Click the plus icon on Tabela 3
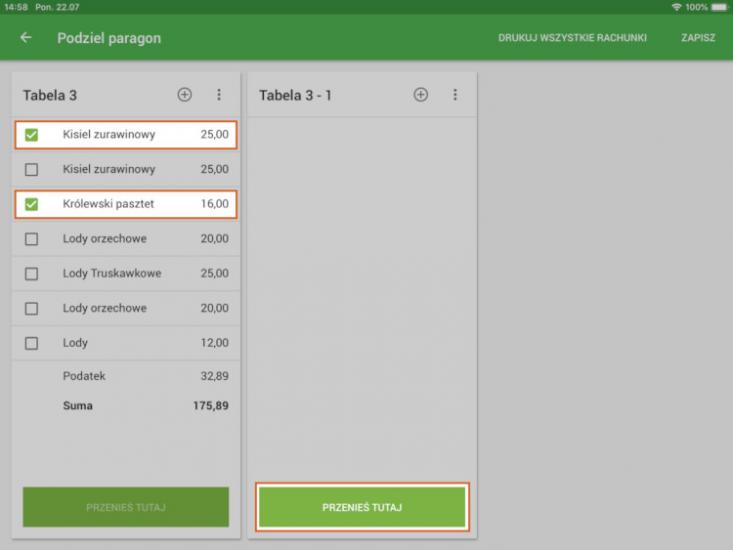The image size is (733, 550). 184,95
